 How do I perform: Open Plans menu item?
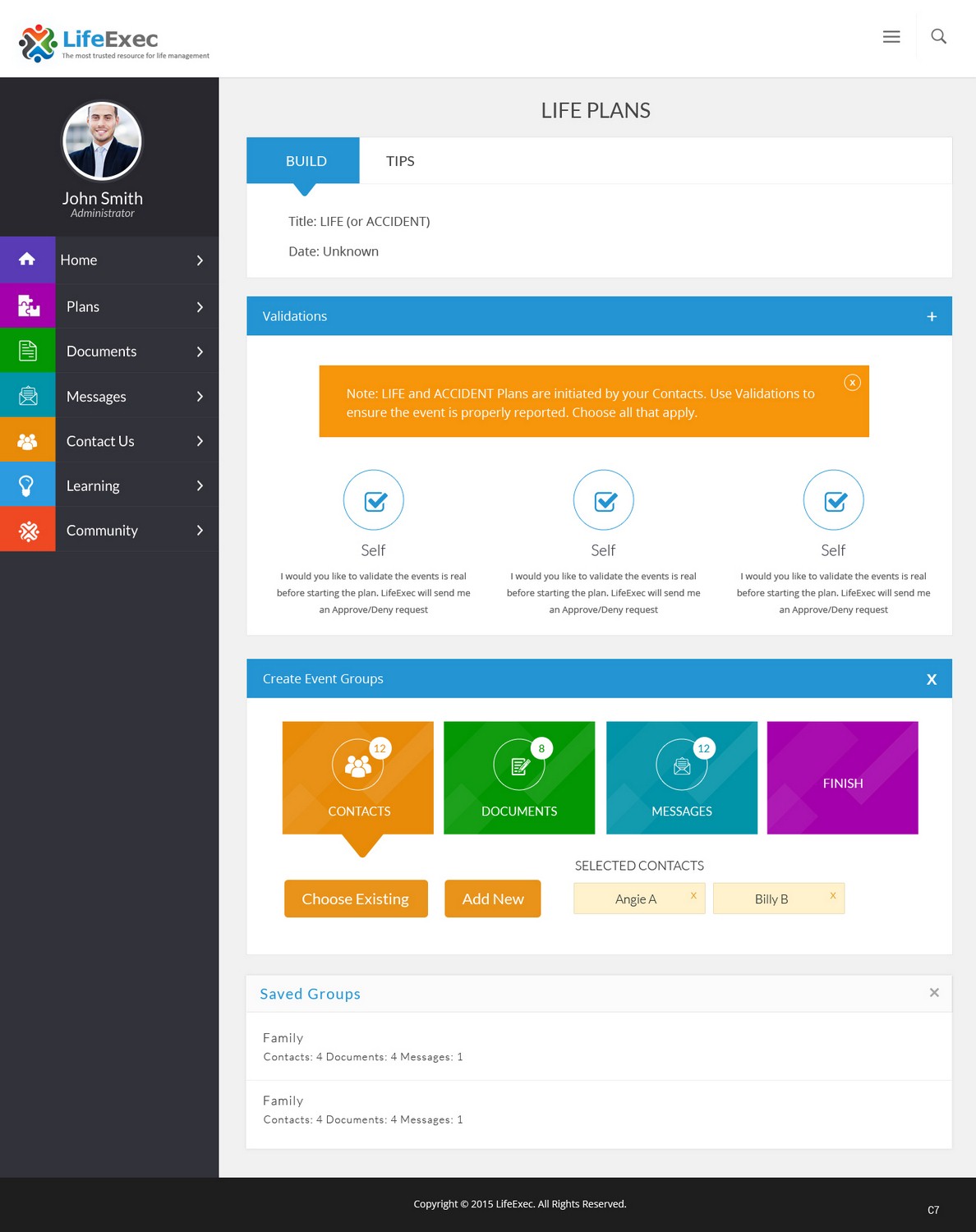coord(109,306)
